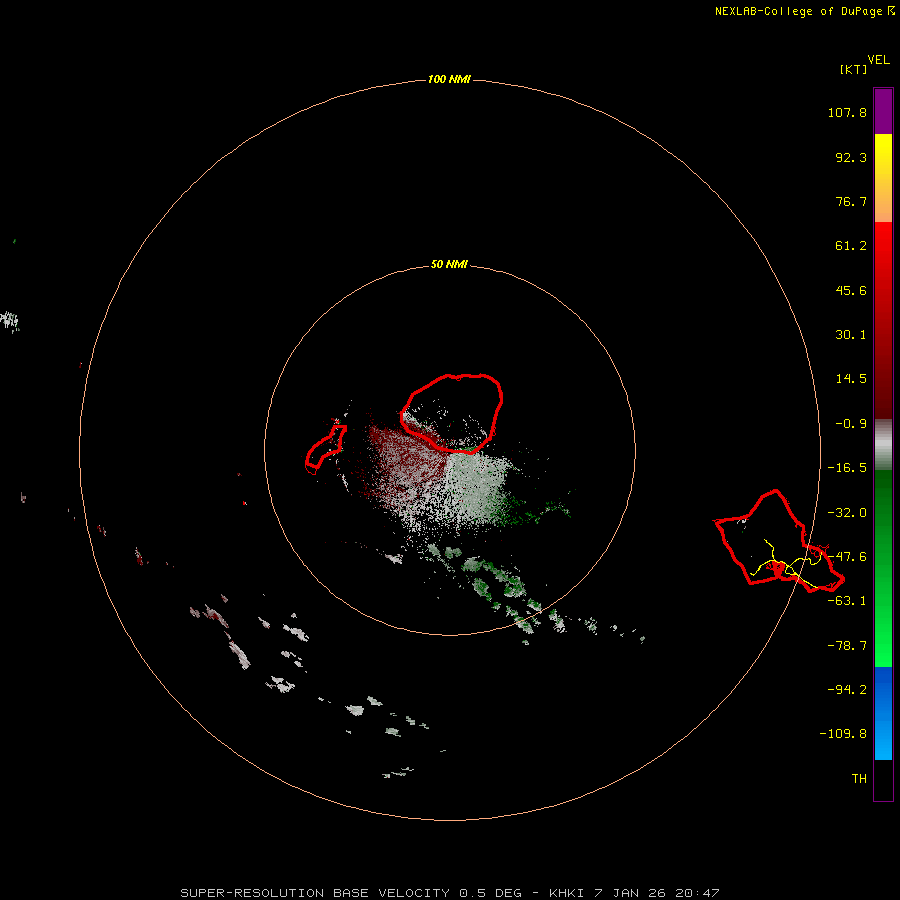This screenshot has width=900, height=900.
Task: Click the -16.5 velocity scale value
Action: point(847,468)
